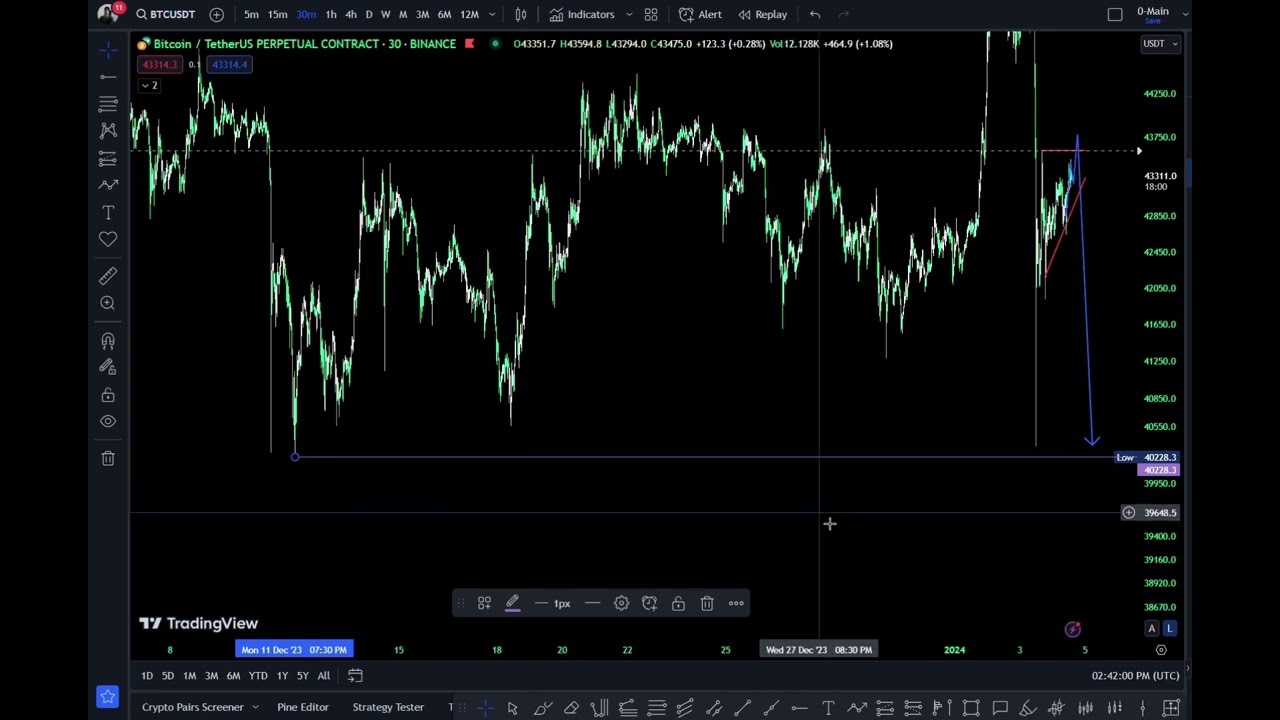
Task: Expand favorite indicators dropdown arrow
Action: point(629,14)
